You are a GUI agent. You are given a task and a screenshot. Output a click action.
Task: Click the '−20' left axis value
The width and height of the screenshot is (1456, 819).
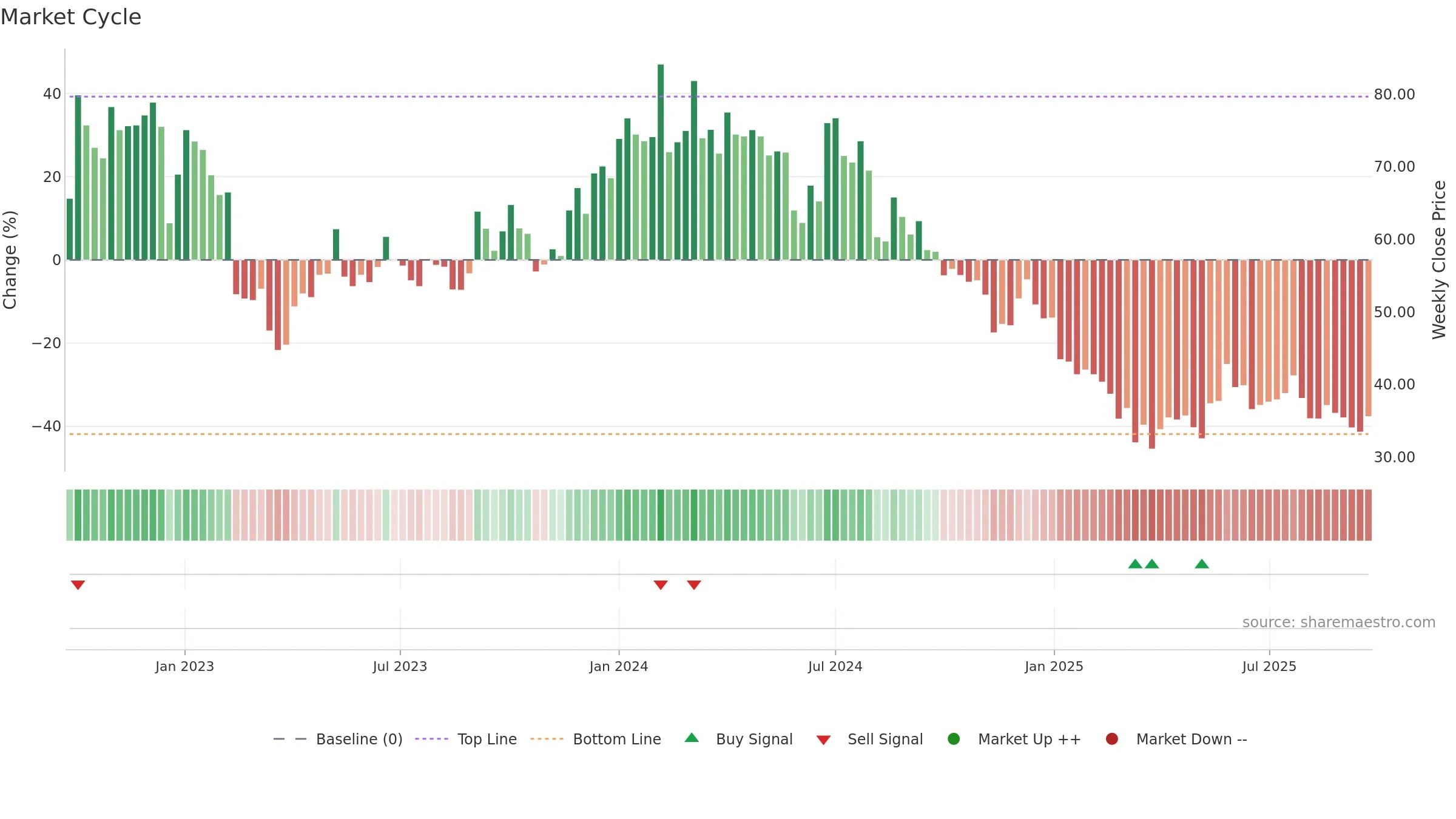click(x=47, y=343)
